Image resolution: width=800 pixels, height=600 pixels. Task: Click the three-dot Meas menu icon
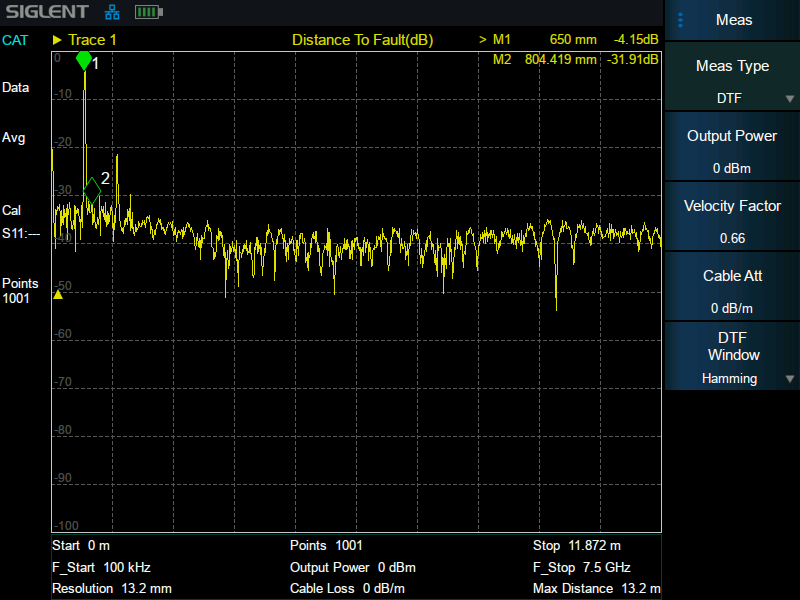pos(681,20)
